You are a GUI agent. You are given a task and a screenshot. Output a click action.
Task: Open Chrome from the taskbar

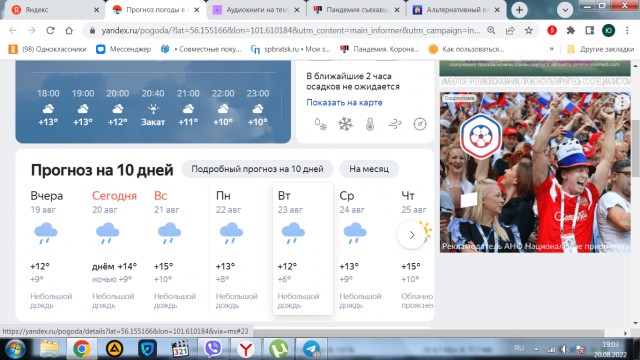82,349
